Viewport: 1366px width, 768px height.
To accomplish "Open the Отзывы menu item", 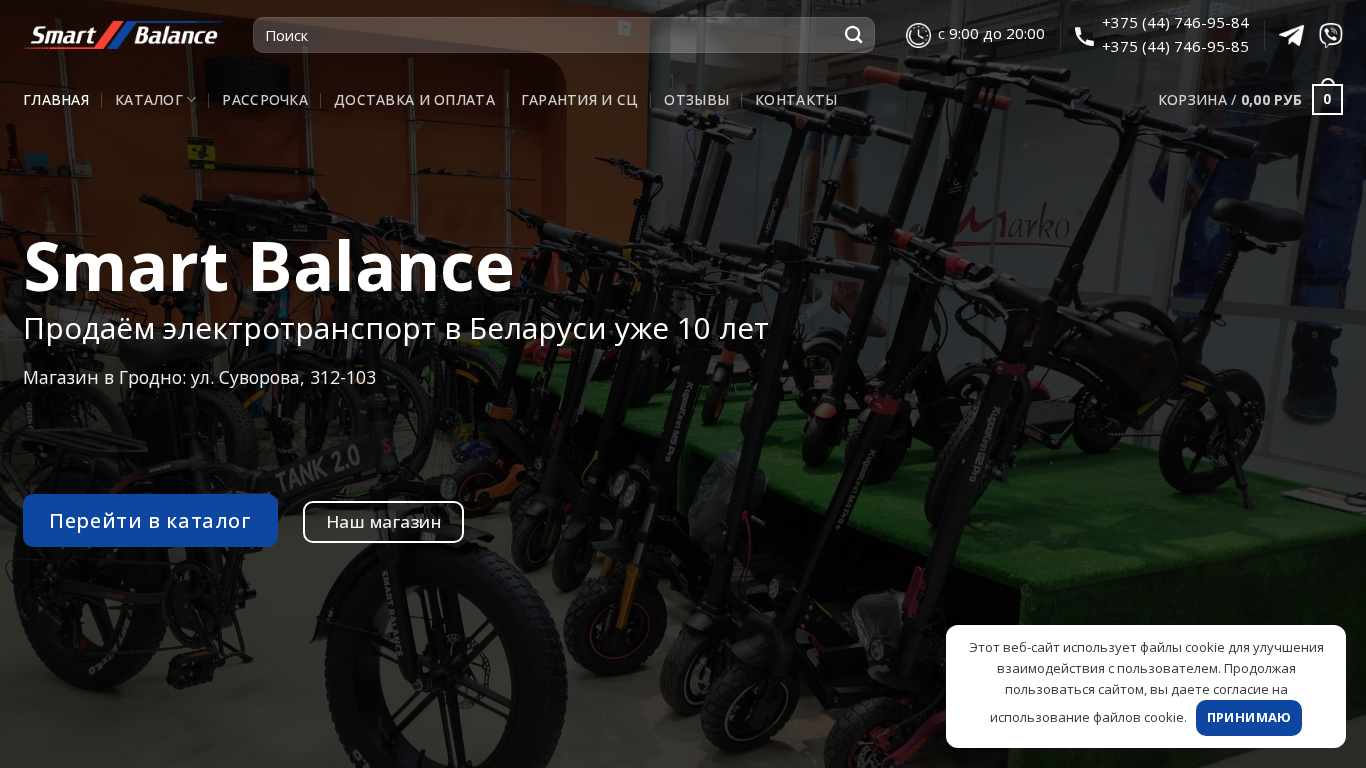I will coord(696,100).
